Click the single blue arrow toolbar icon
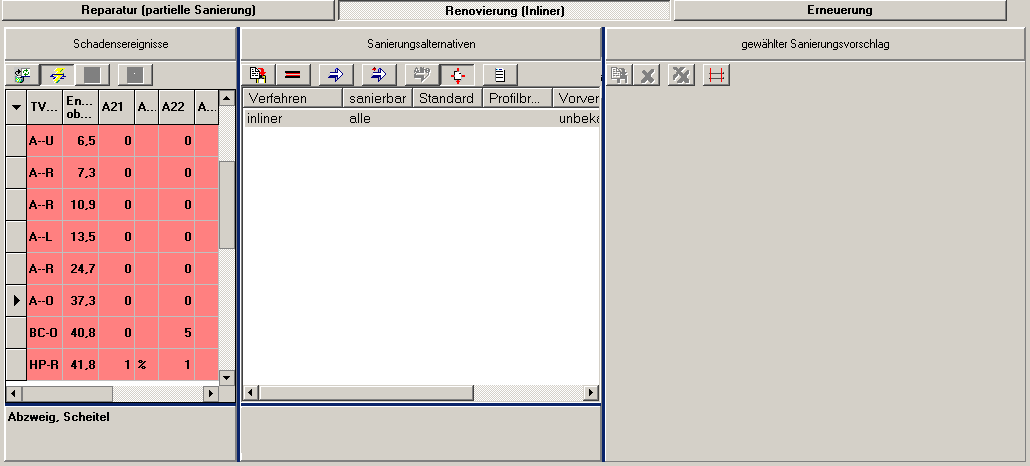The width and height of the screenshot is (1030, 466). coord(335,75)
